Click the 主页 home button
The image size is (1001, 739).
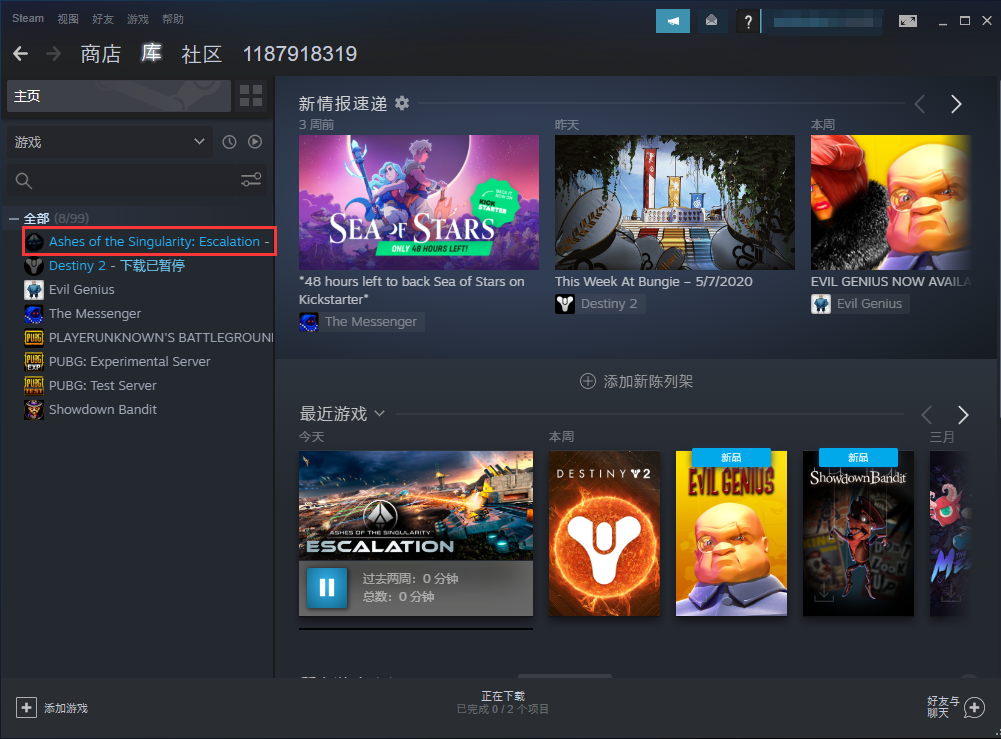click(x=119, y=96)
